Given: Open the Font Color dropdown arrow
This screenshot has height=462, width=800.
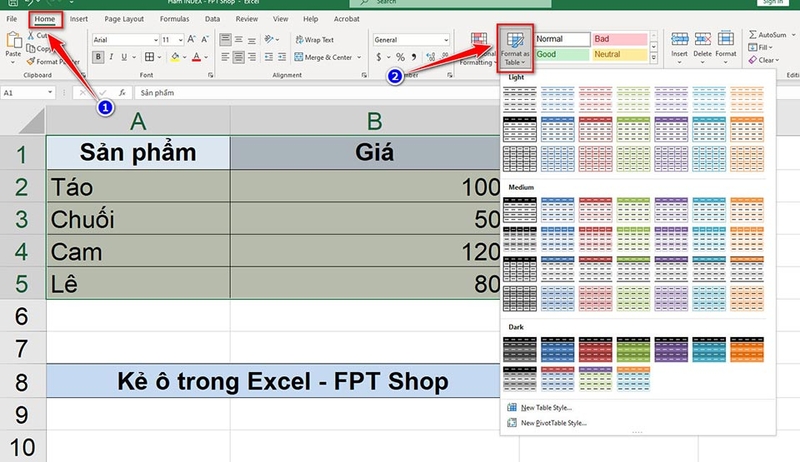Looking at the screenshot, I should tap(206, 57).
